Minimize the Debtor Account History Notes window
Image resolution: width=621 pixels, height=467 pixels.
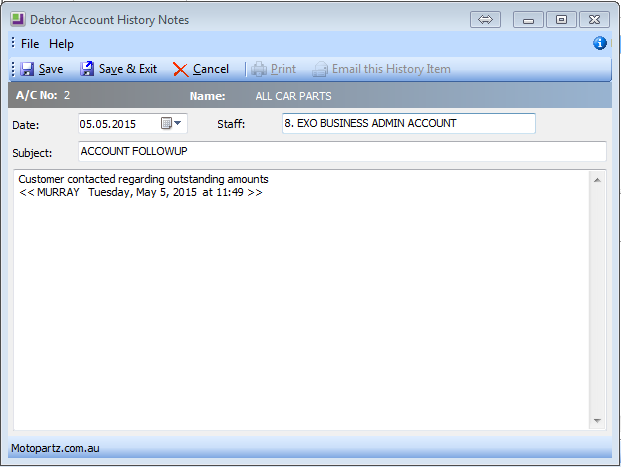(528, 19)
